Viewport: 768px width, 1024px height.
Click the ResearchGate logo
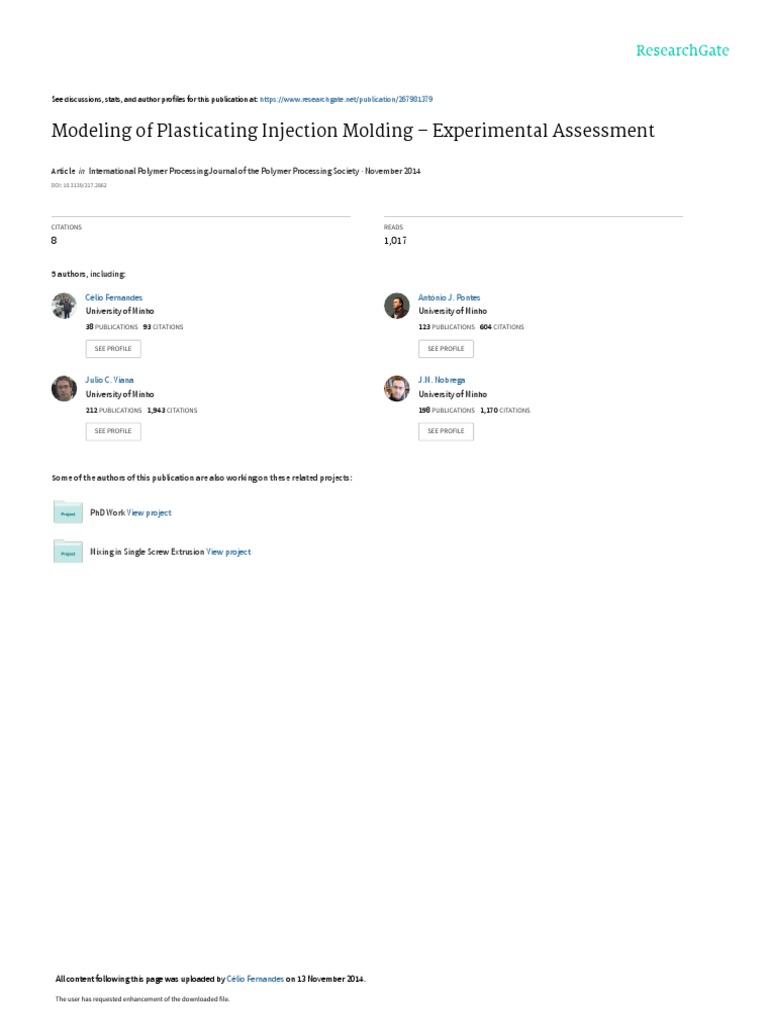pos(683,51)
